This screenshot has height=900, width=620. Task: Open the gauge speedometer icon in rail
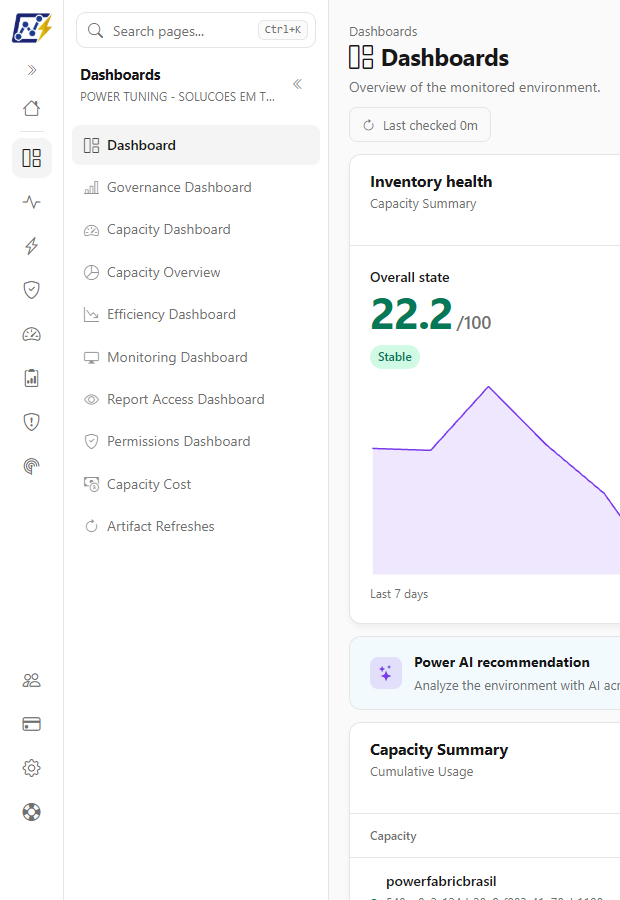[32, 334]
